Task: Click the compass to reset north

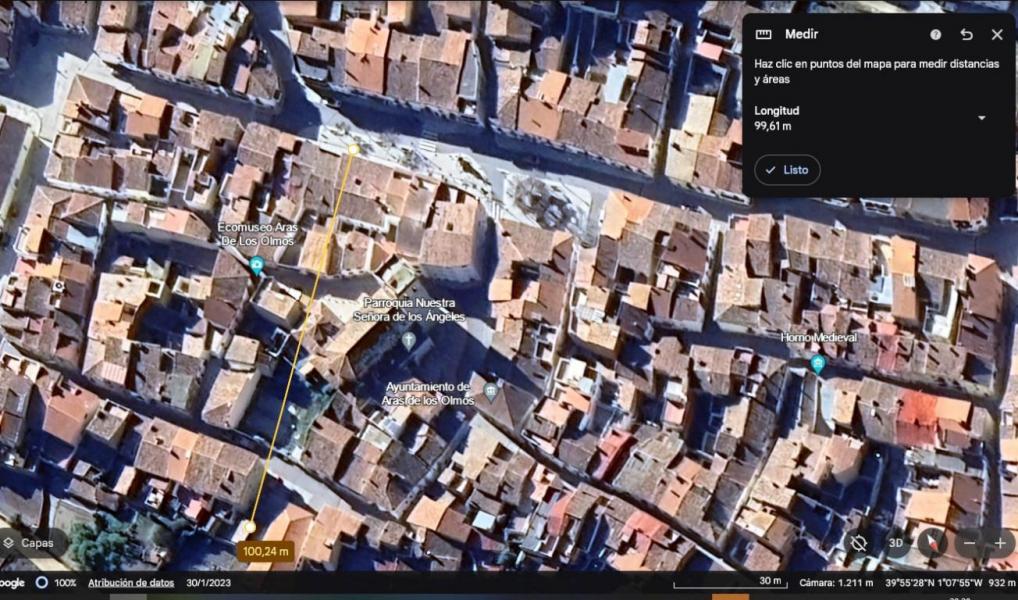Action: (x=932, y=543)
